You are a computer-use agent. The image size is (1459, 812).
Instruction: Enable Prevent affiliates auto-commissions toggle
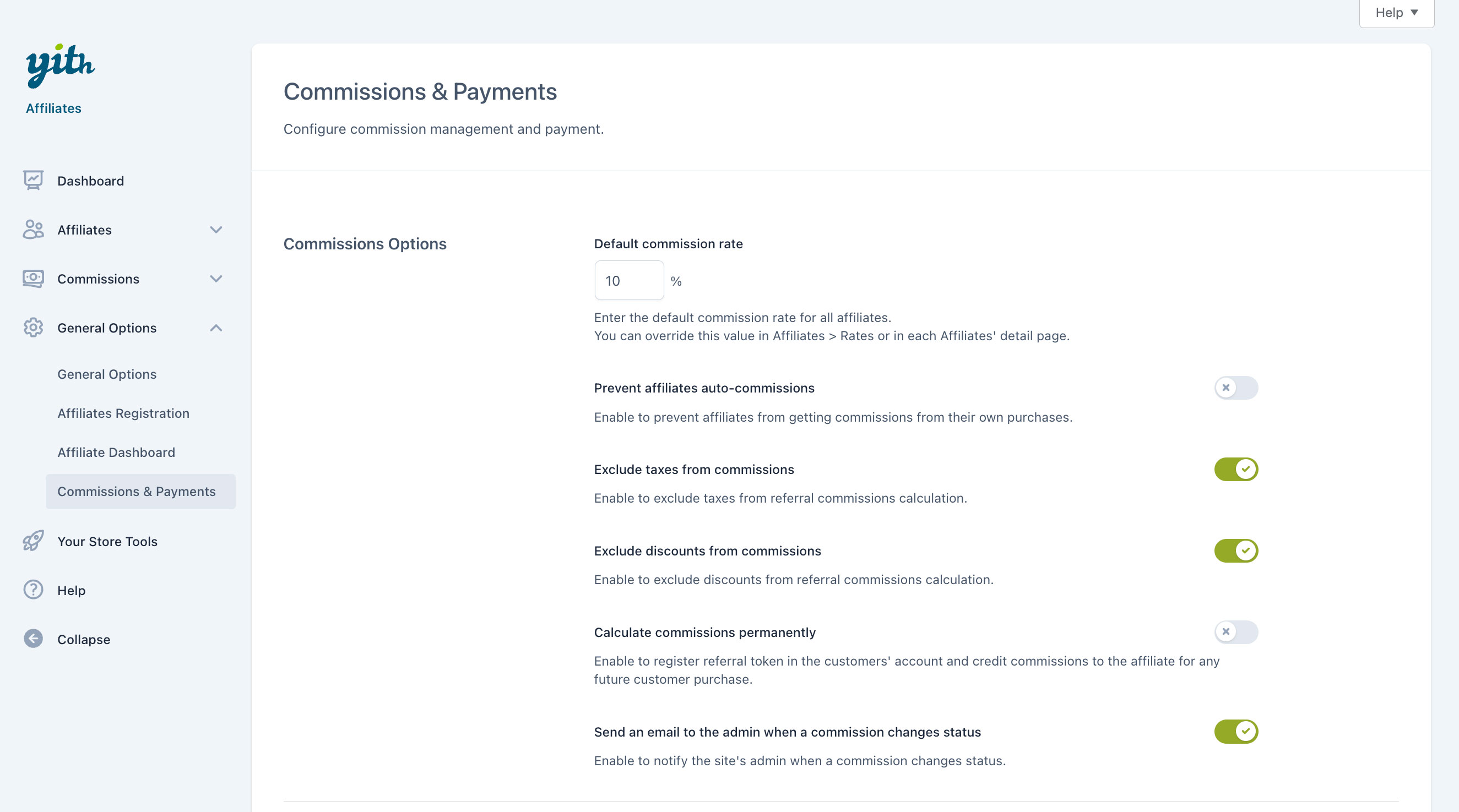(1236, 388)
